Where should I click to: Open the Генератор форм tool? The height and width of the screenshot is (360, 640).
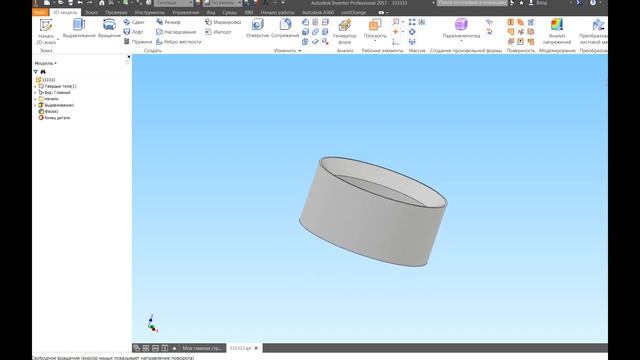pyautogui.click(x=344, y=32)
